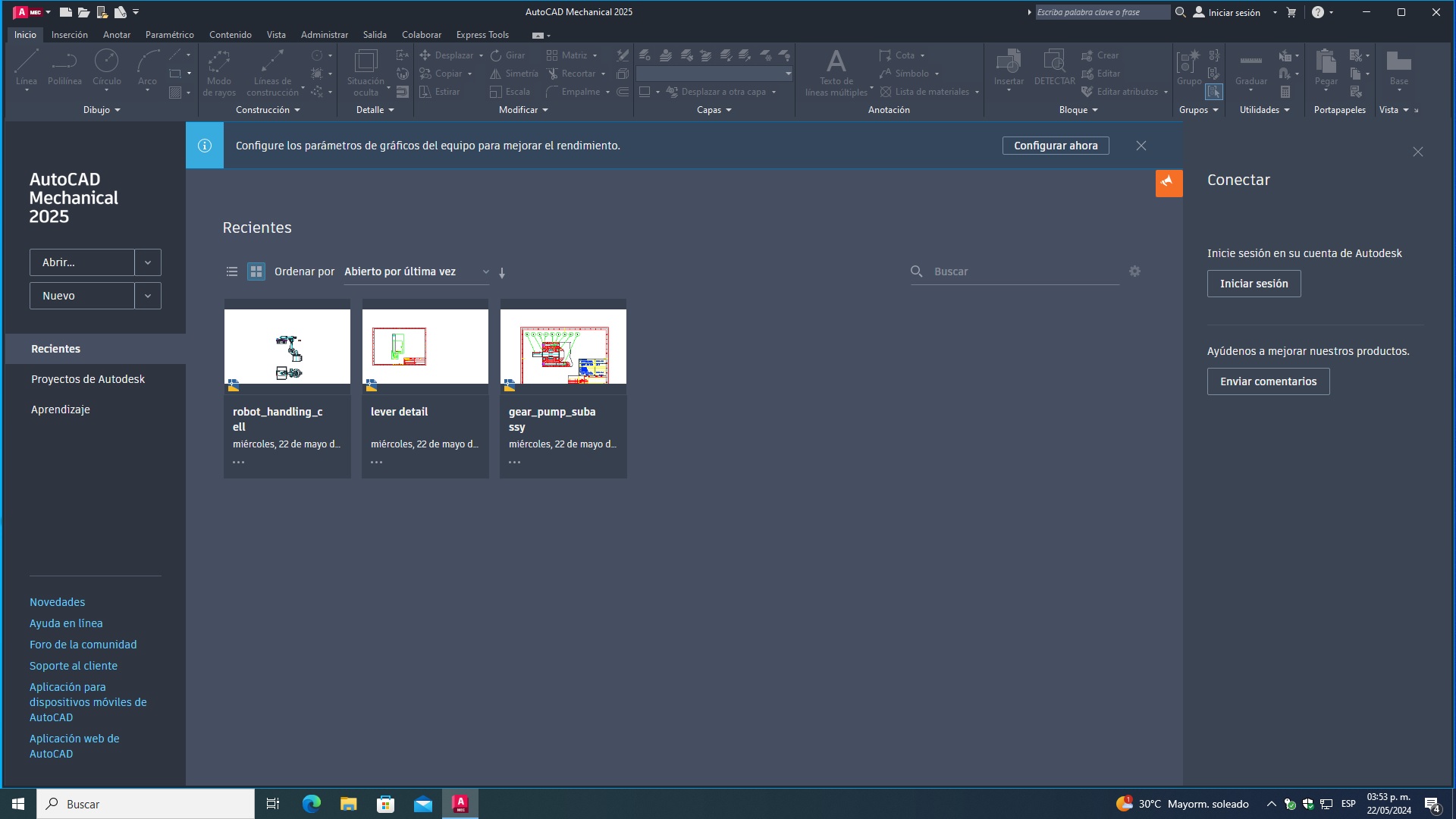Image resolution: width=1456 pixels, height=819 pixels.
Task: Select the Línea drawing tool
Action: point(27,68)
